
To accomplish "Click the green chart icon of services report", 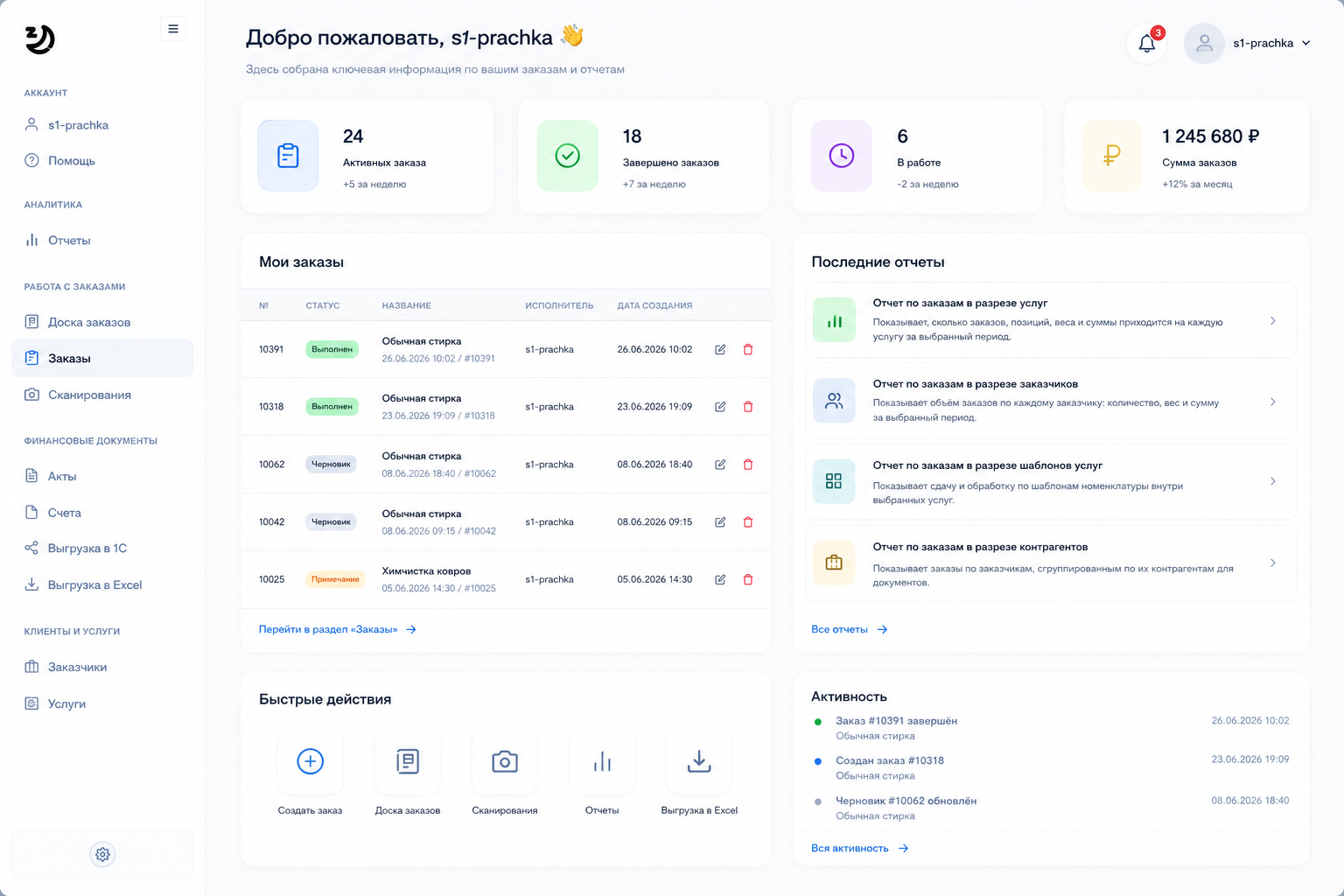I will point(834,320).
